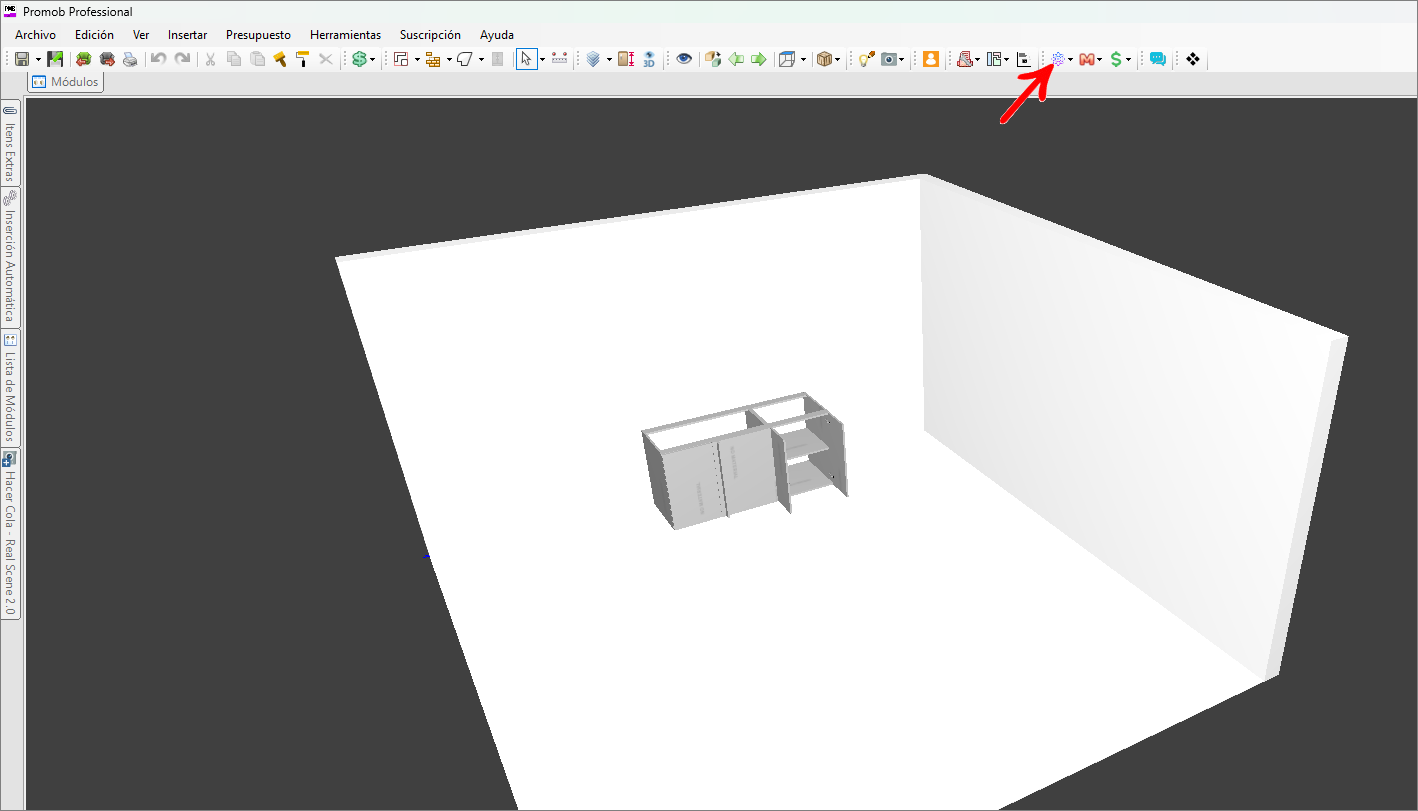Viewport: 1418px width, 811px height.
Task: Expand the layers icon dropdown arrow
Action: click(x=609, y=60)
